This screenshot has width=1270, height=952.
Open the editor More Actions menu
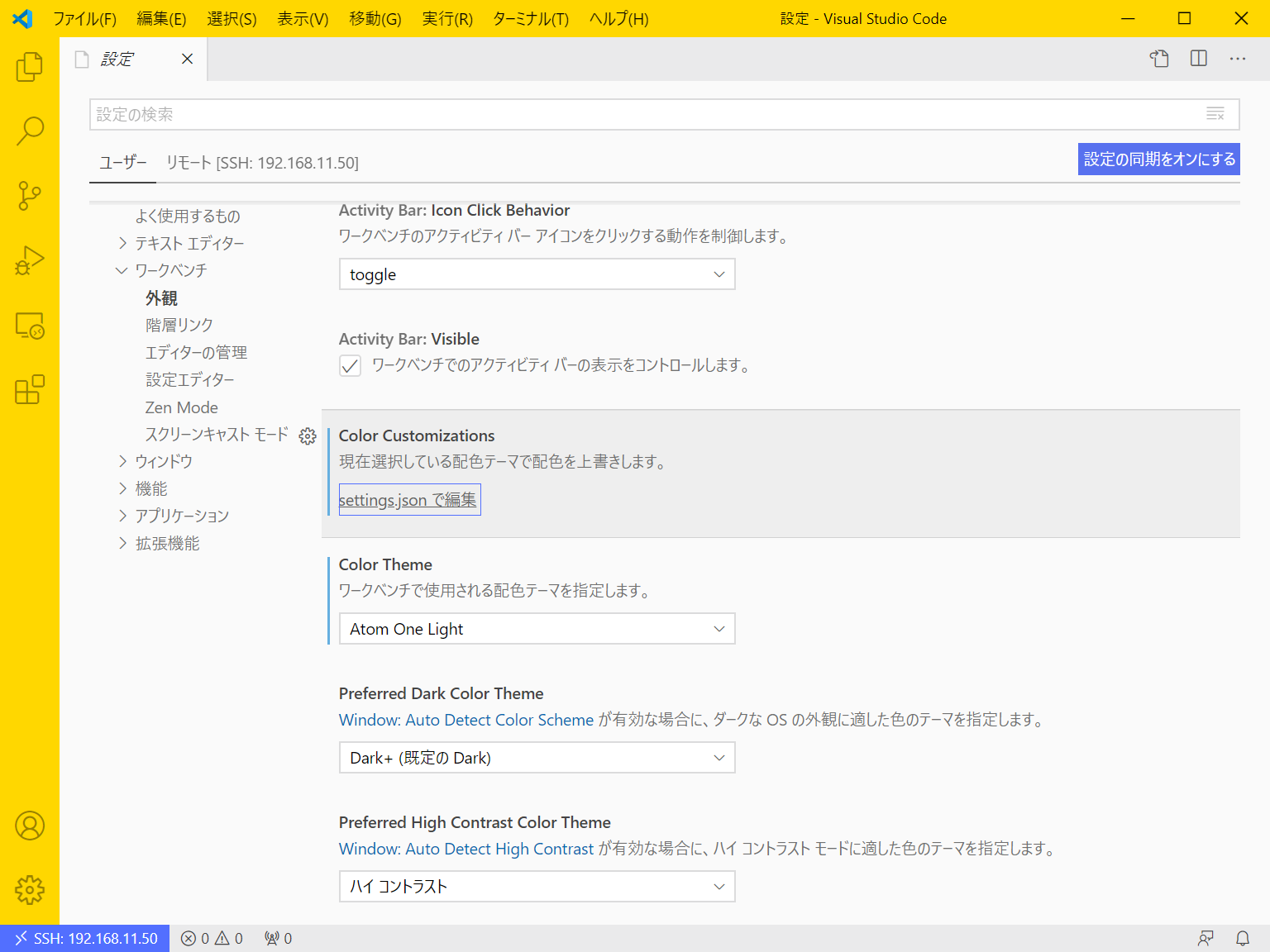click(1238, 59)
